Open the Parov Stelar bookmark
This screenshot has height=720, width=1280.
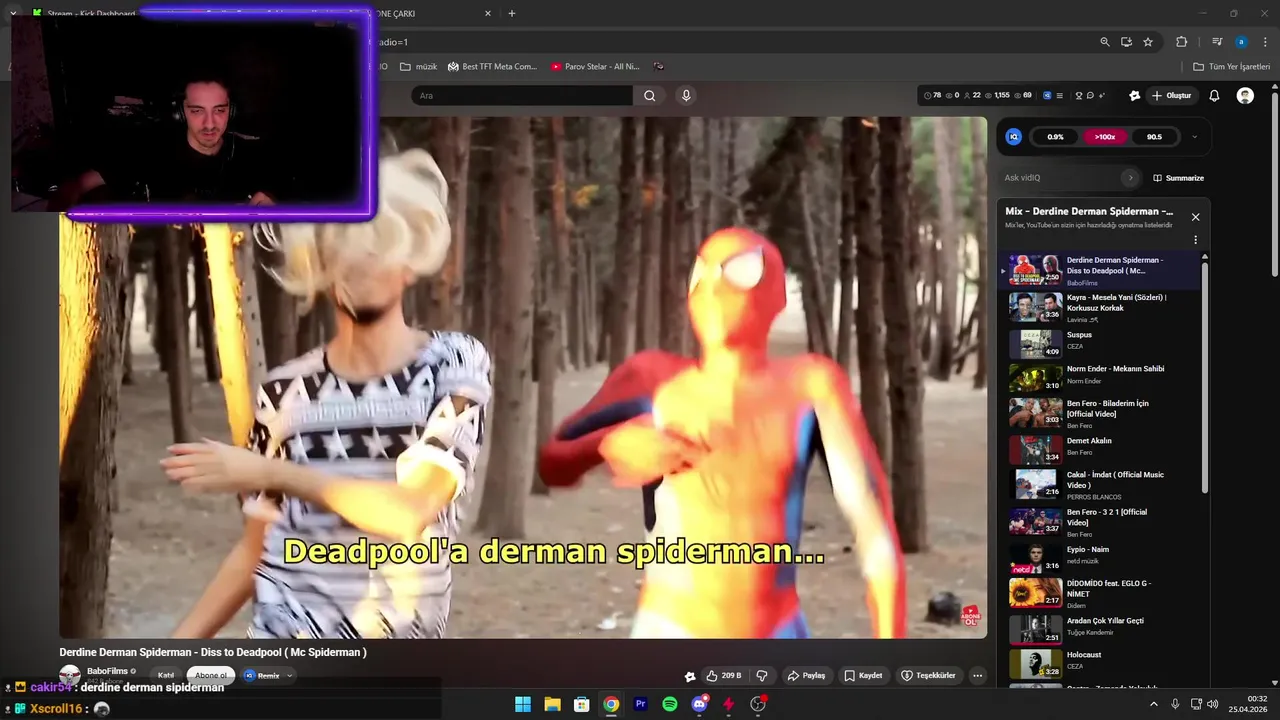[595, 66]
